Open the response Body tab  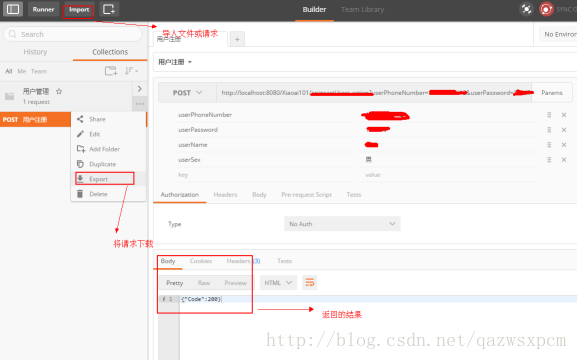[168, 261]
